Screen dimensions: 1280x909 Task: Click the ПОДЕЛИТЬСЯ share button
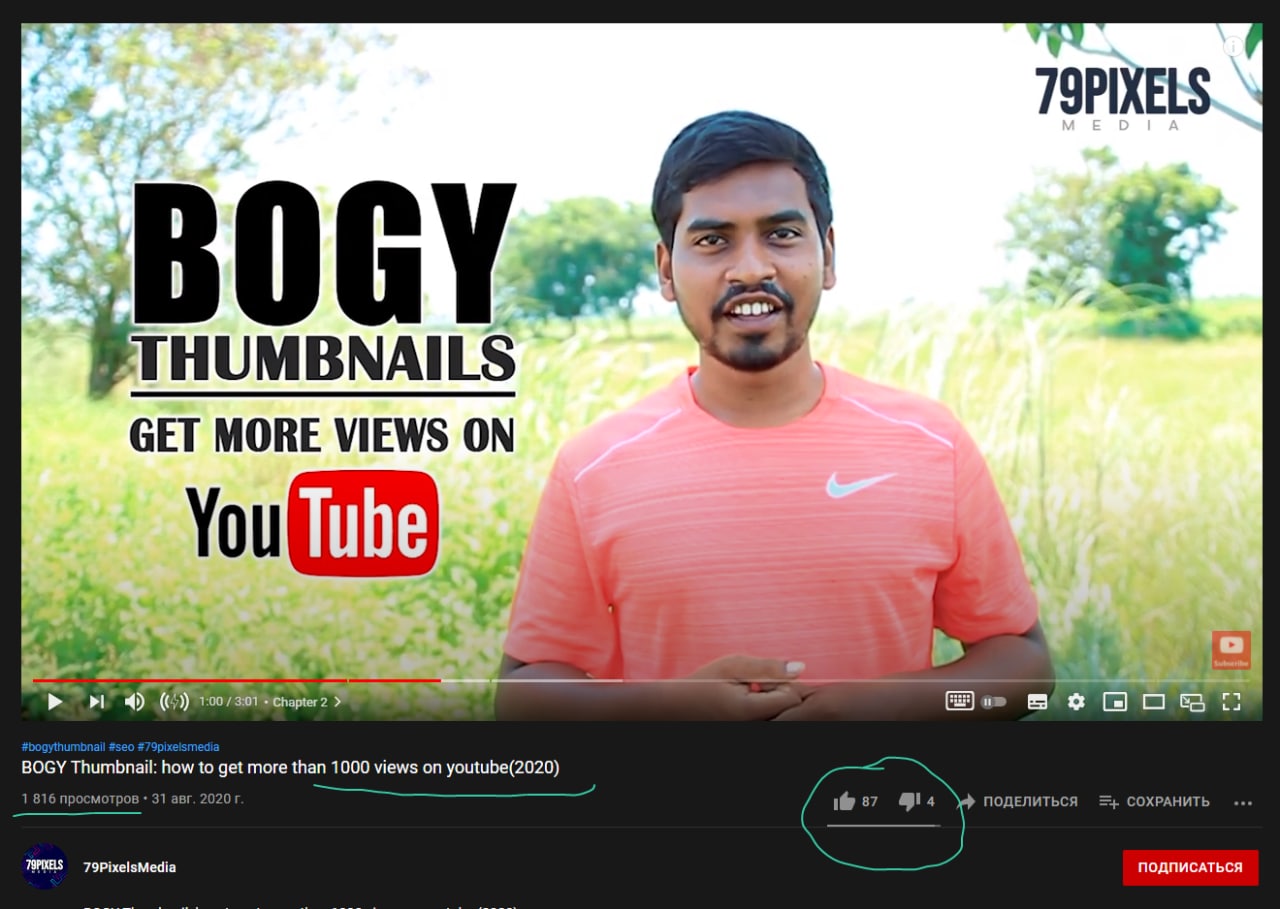click(1017, 801)
